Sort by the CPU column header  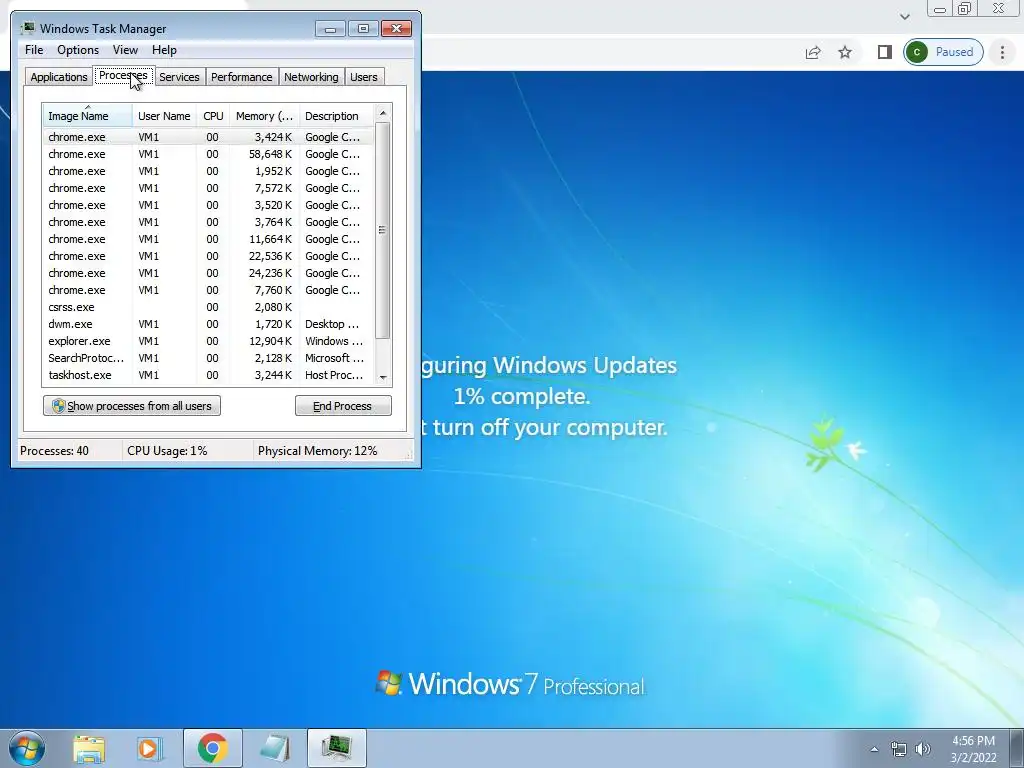pos(213,116)
